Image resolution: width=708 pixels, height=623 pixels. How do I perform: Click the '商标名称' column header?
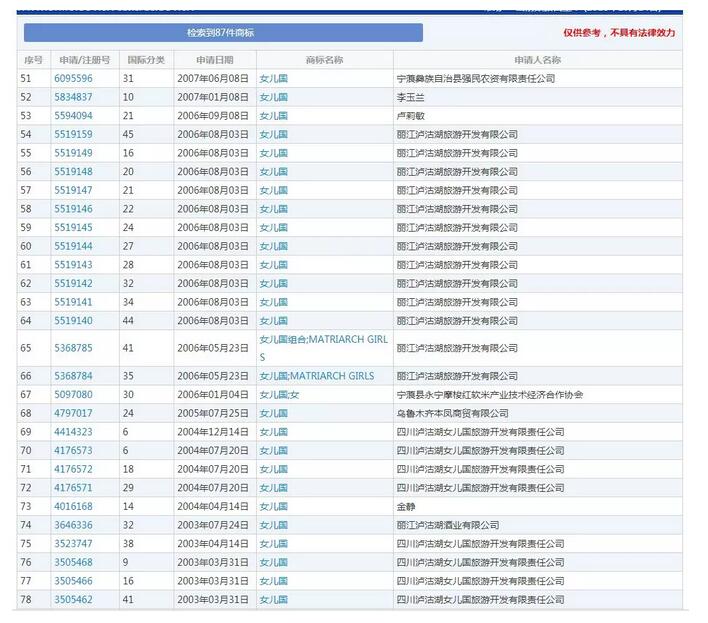click(x=323, y=60)
